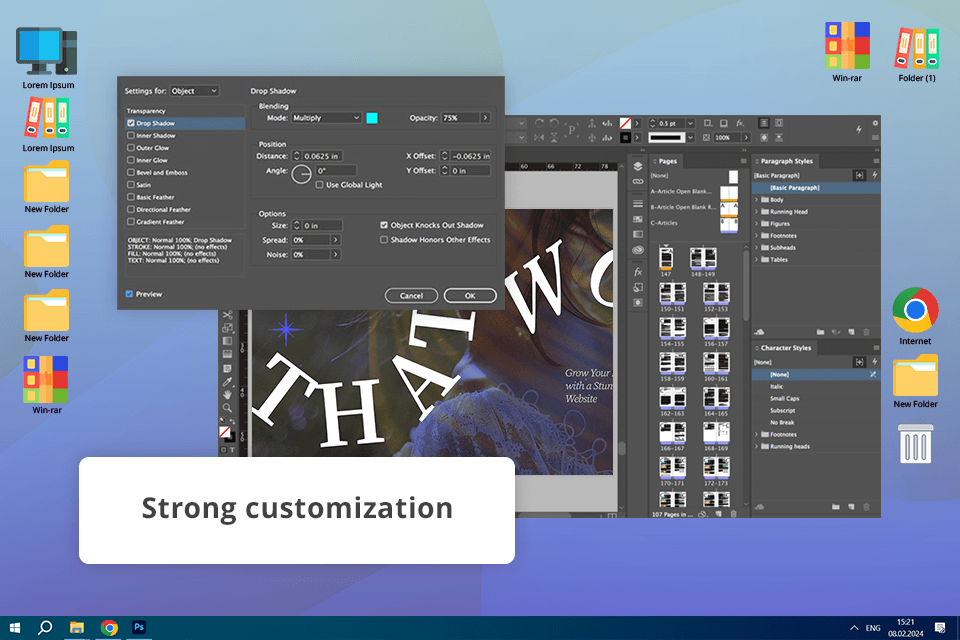
Task: Click the Distance 0.0625 in field
Action: point(322,156)
